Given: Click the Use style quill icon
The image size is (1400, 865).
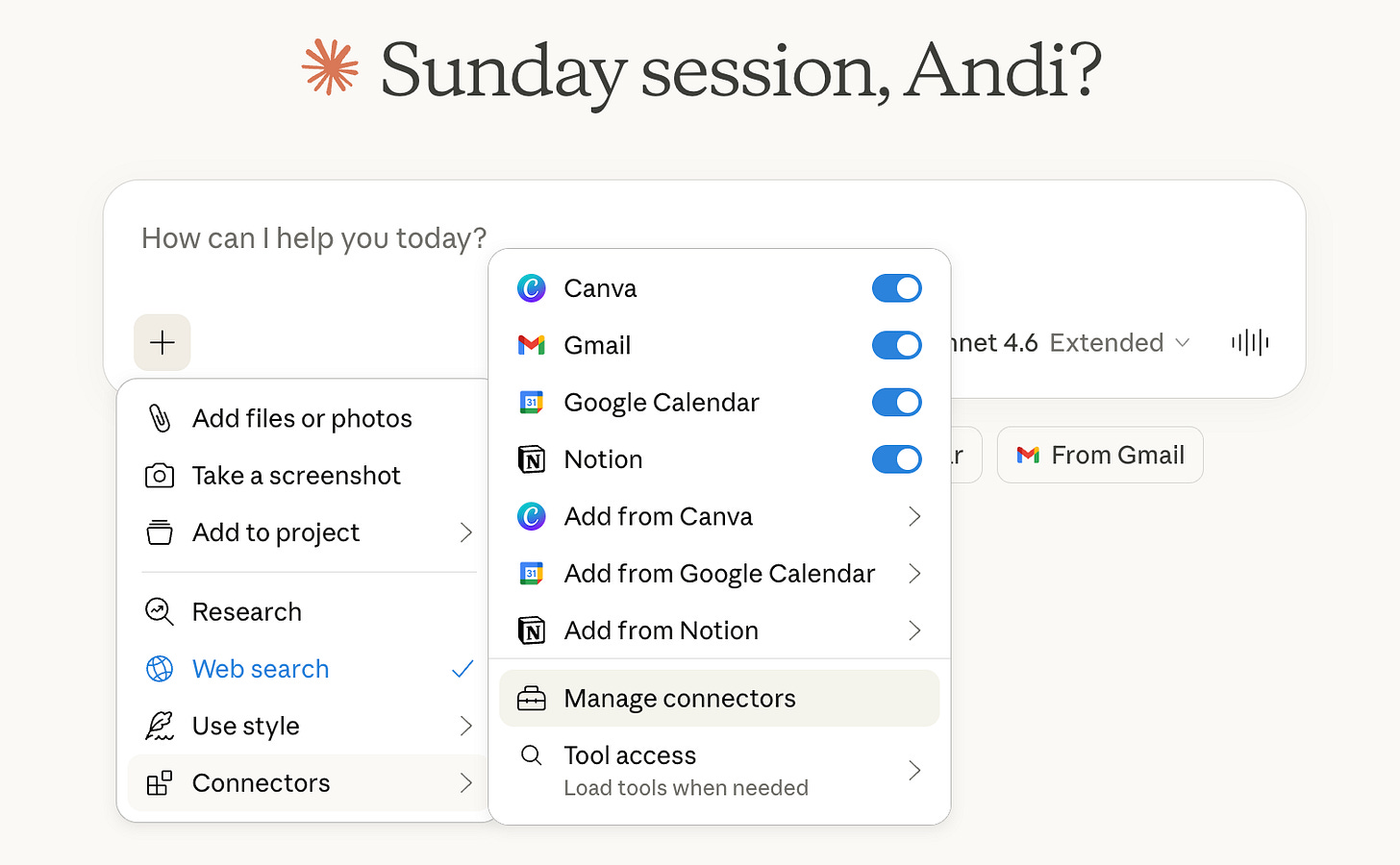Looking at the screenshot, I should point(160,726).
